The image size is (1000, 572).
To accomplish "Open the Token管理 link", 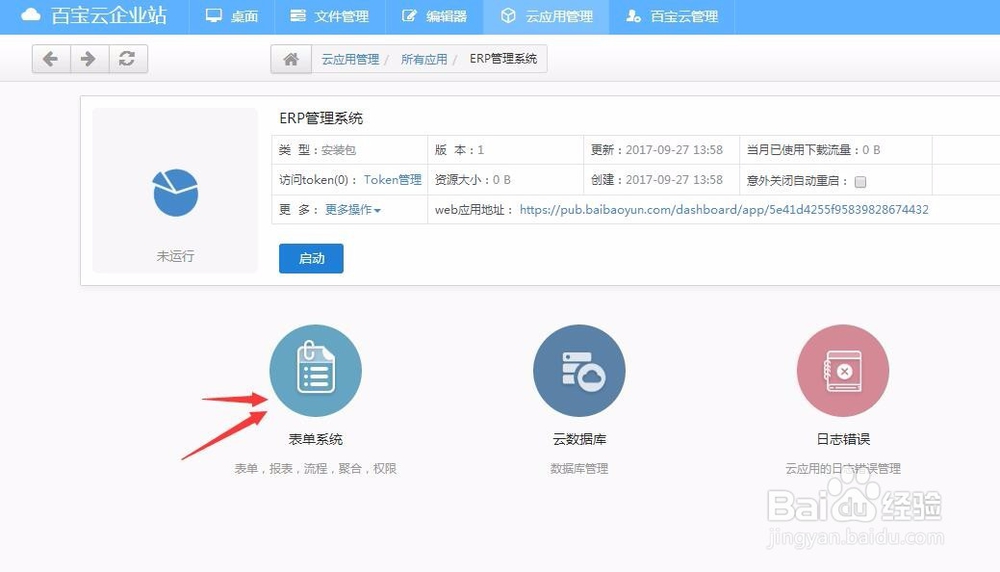I will (x=393, y=180).
